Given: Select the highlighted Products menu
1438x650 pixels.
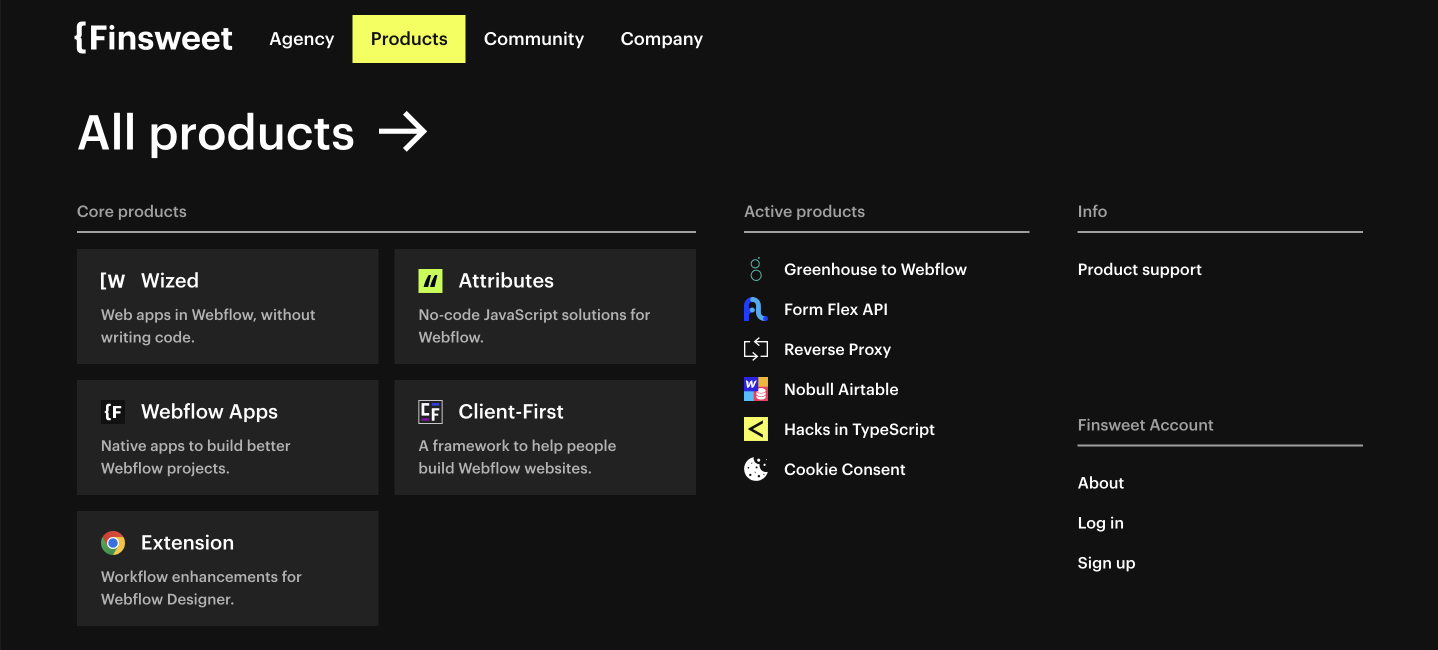Looking at the screenshot, I should click(x=409, y=39).
